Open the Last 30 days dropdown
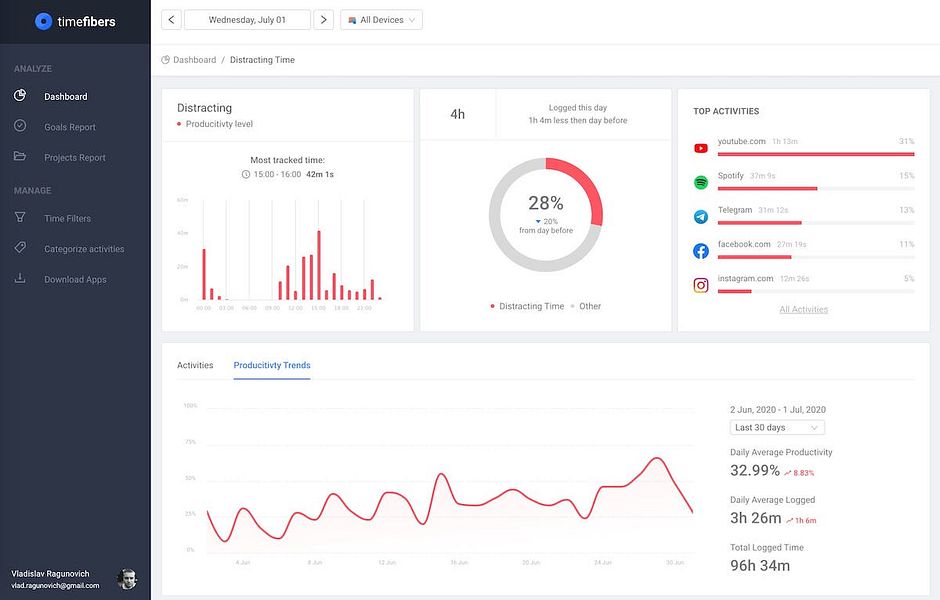Image resolution: width=940 pixels, height=600 pixels. tap(777, 427)
